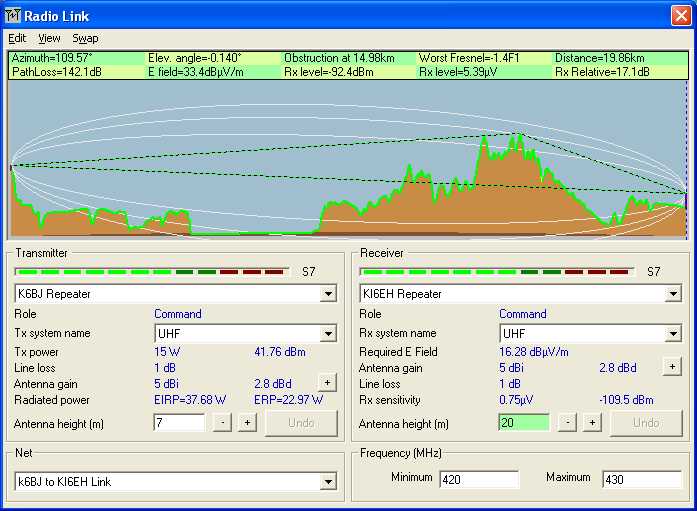Click the Radio Link title bar icon
The image size is (697, 511).
click(13, 13)
